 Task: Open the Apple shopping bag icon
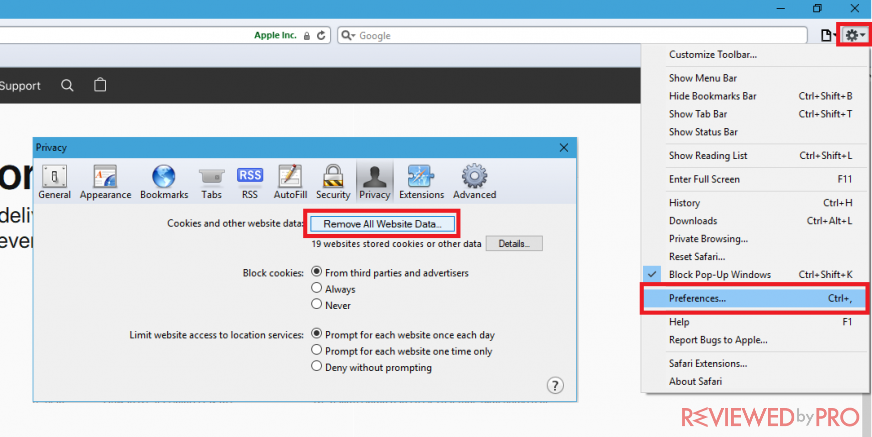click(100, 85)
